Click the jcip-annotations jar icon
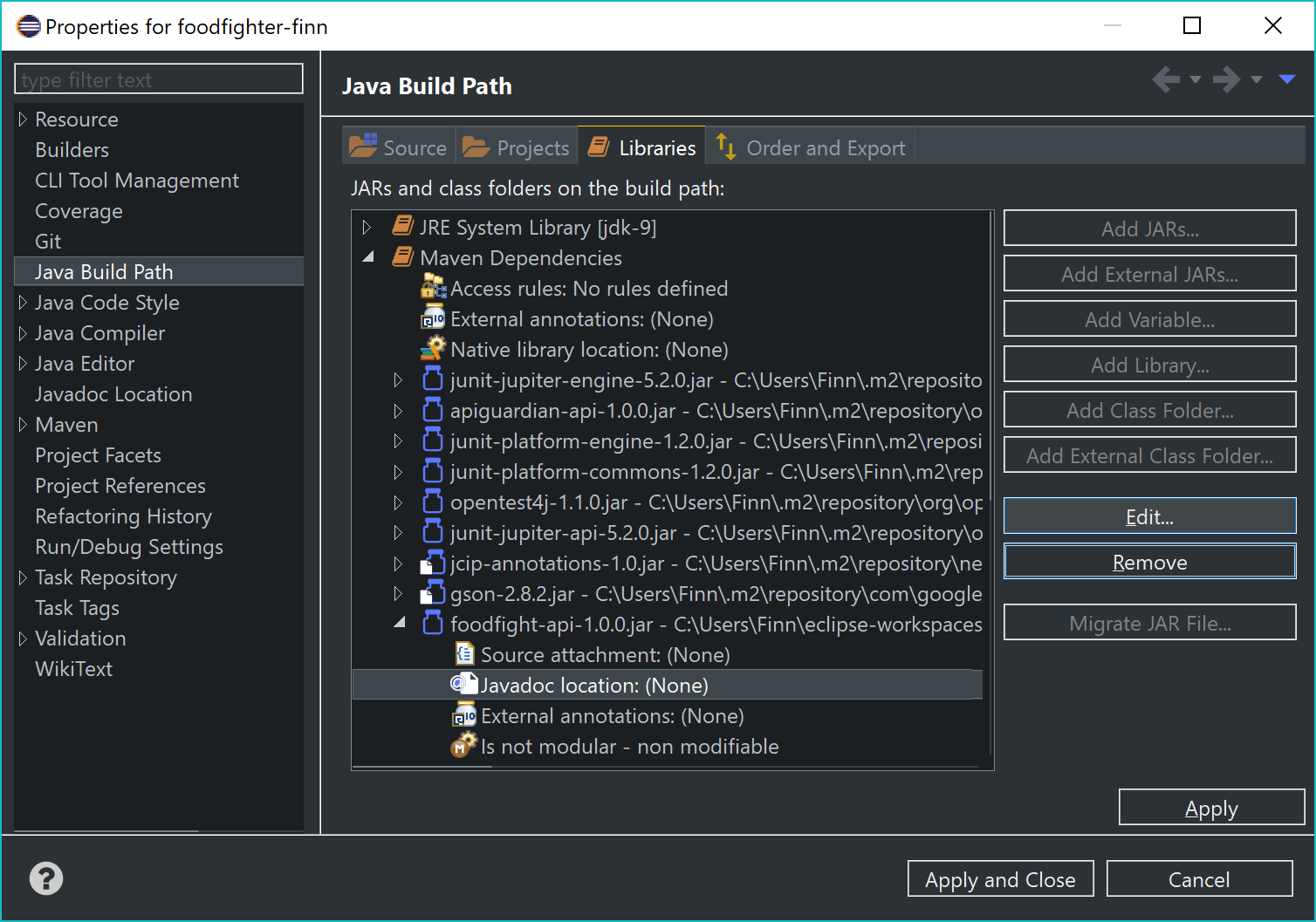Screen dimensions: 1316x922 [x=433, y=563]
